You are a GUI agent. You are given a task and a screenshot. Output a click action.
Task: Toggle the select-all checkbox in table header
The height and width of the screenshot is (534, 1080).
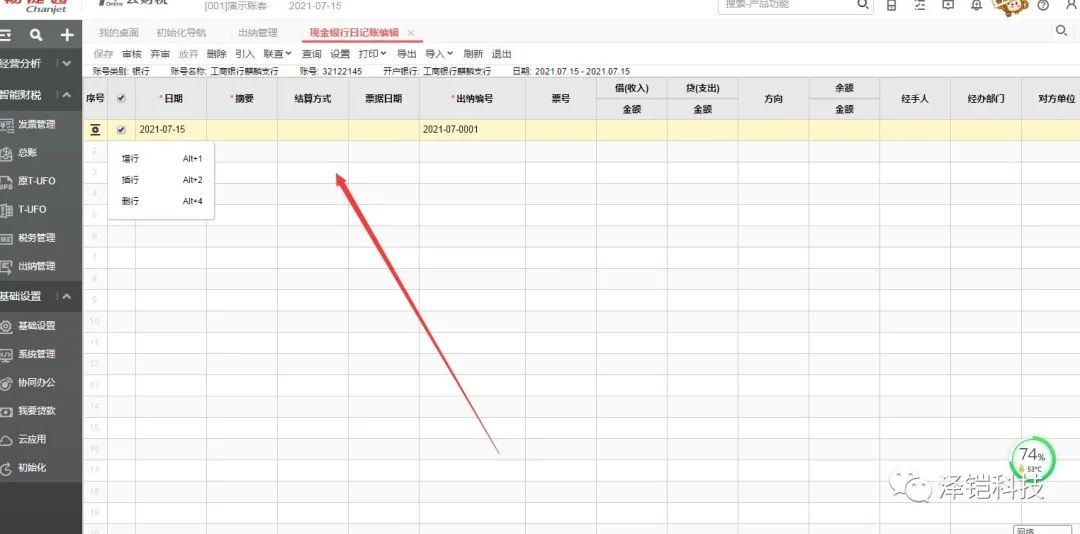tap(121, 99)
